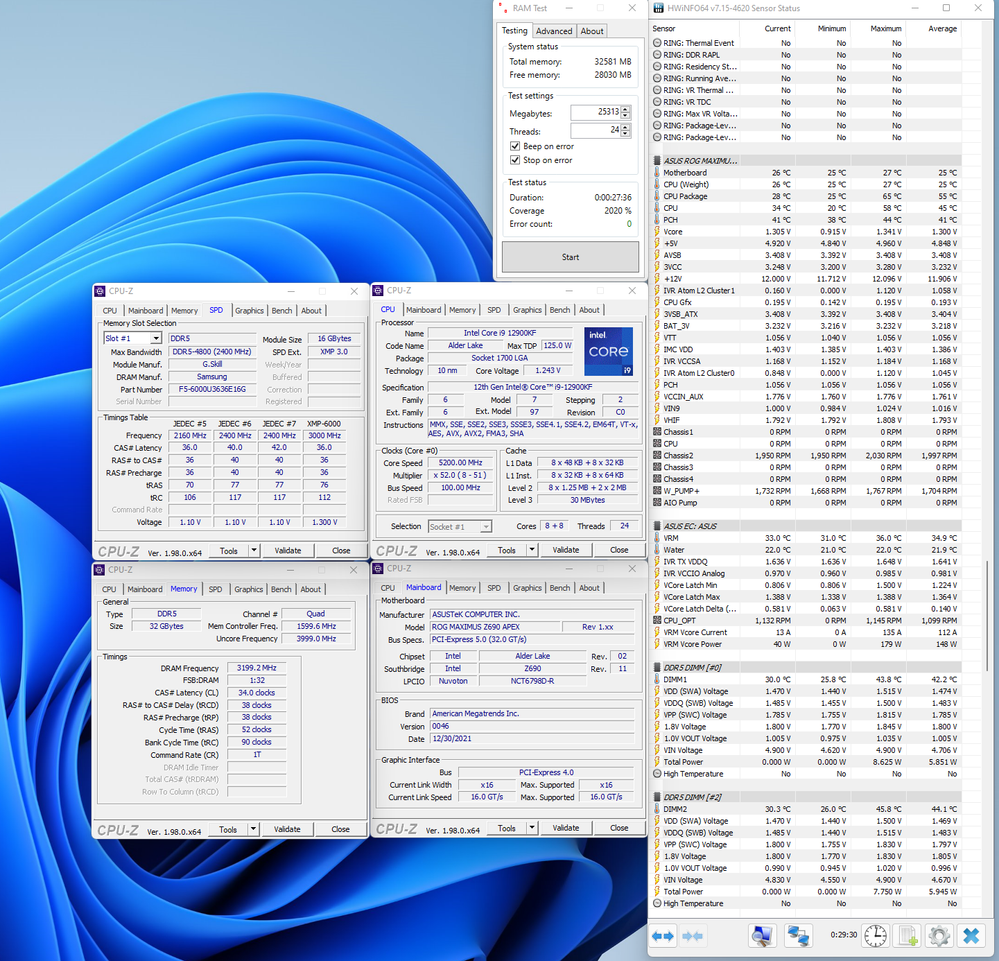Click the Threads spinner arrows
The width and height of the screenshot is (999, 961).
point(626,130)
